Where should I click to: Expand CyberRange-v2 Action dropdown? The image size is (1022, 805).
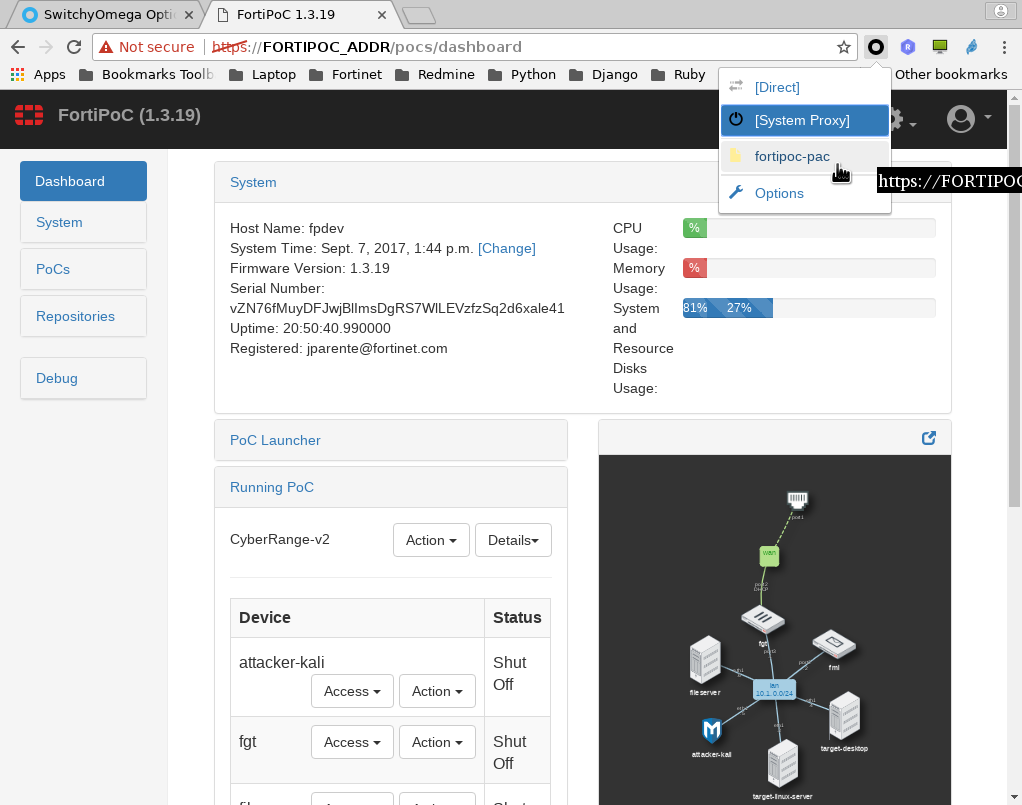[431, 540]
